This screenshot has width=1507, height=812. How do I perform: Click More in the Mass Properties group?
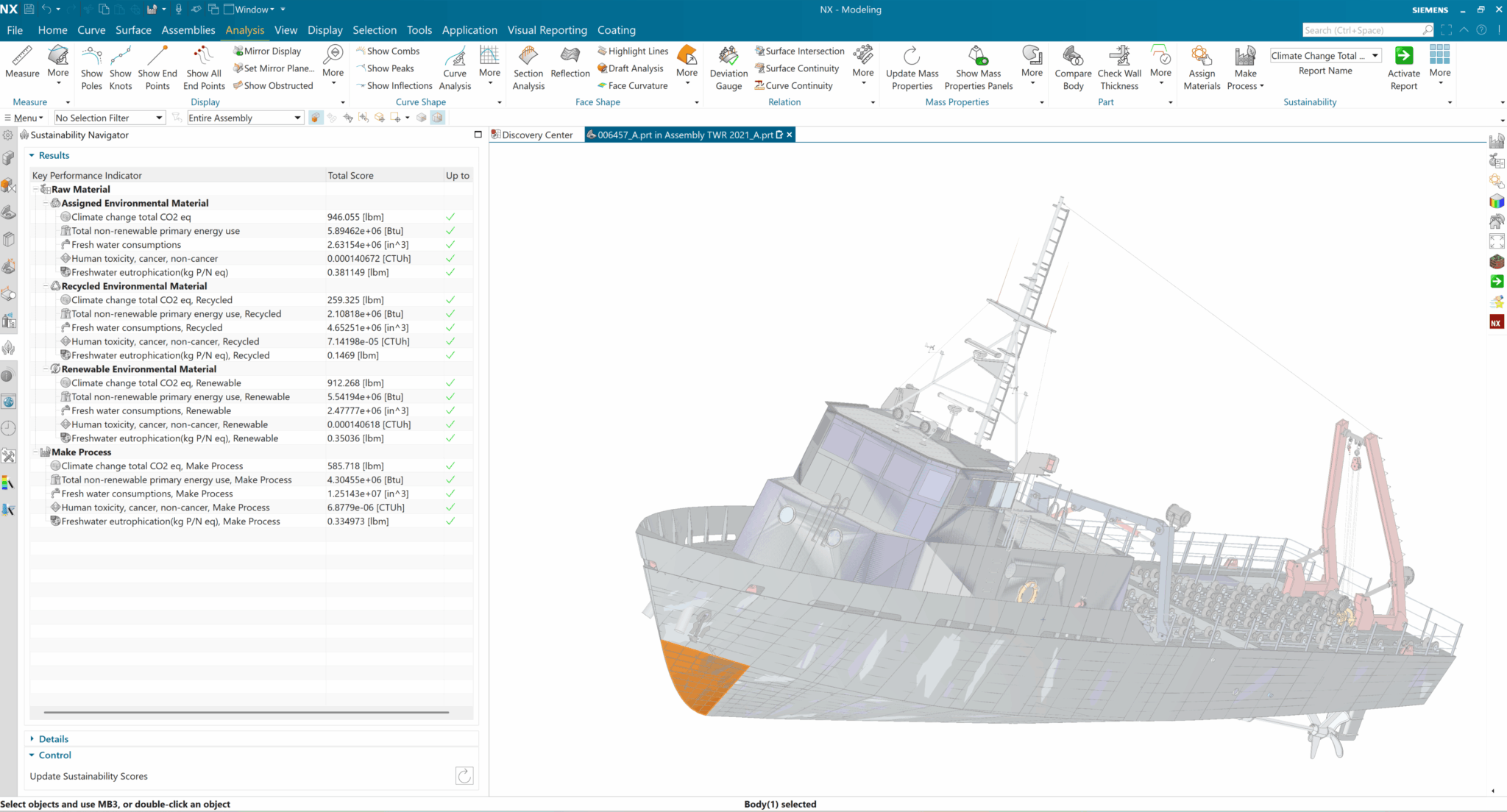(1032, 65)
